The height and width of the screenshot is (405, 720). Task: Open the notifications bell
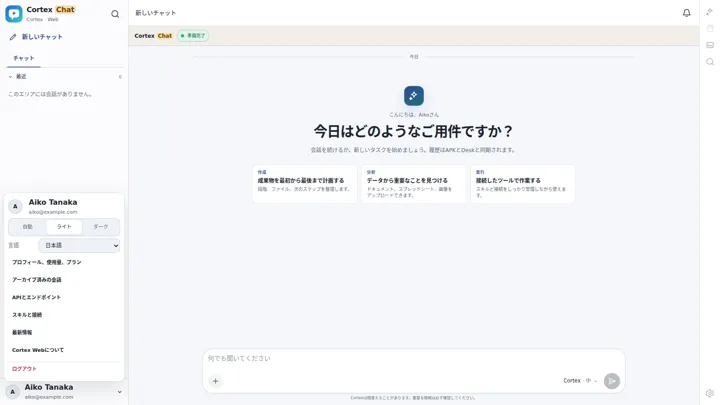[686, 13]
